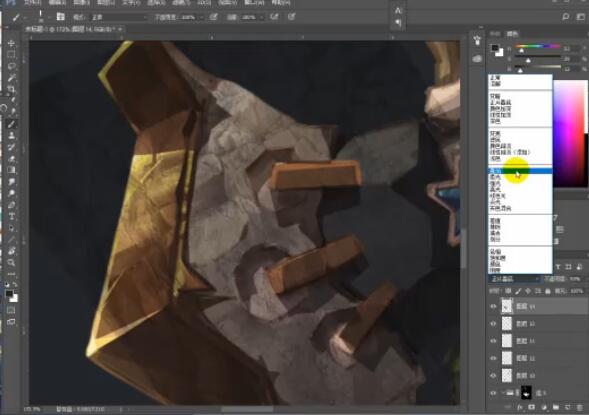Select the Move tool

point(11,44)
